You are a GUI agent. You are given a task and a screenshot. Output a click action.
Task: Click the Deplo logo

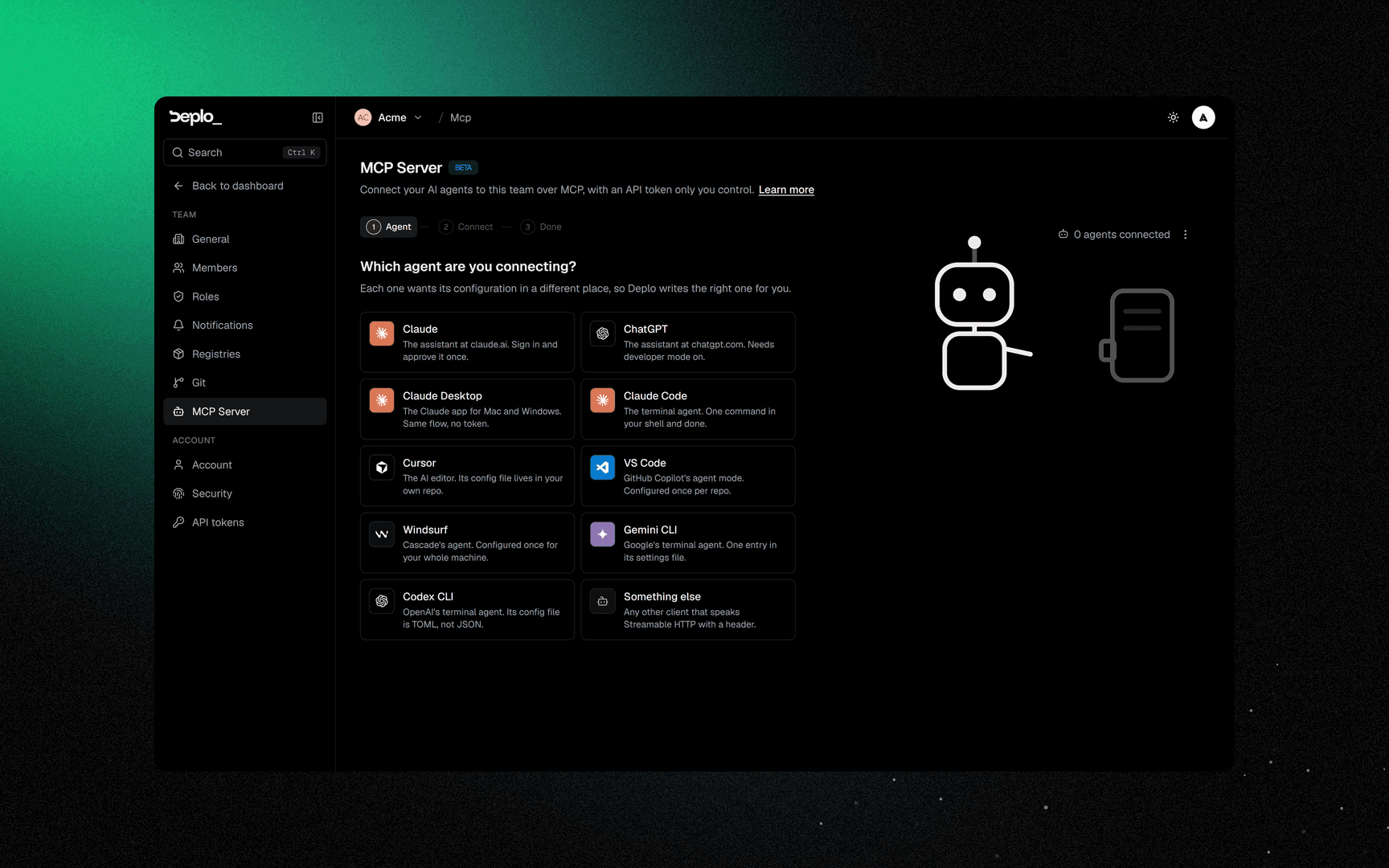pos(195,117)
